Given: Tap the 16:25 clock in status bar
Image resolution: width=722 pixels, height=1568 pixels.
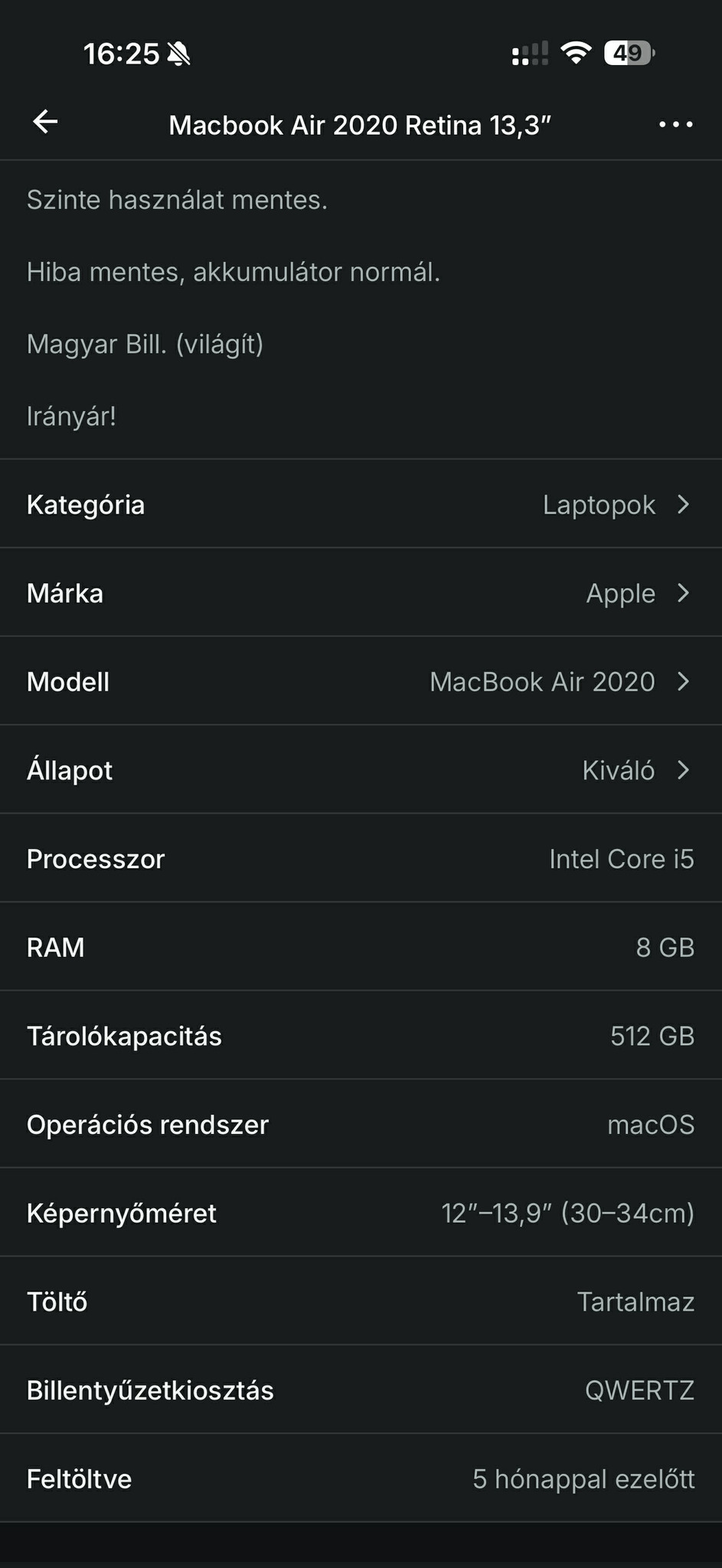Looking at the screenshot, I should click(121, 54).
